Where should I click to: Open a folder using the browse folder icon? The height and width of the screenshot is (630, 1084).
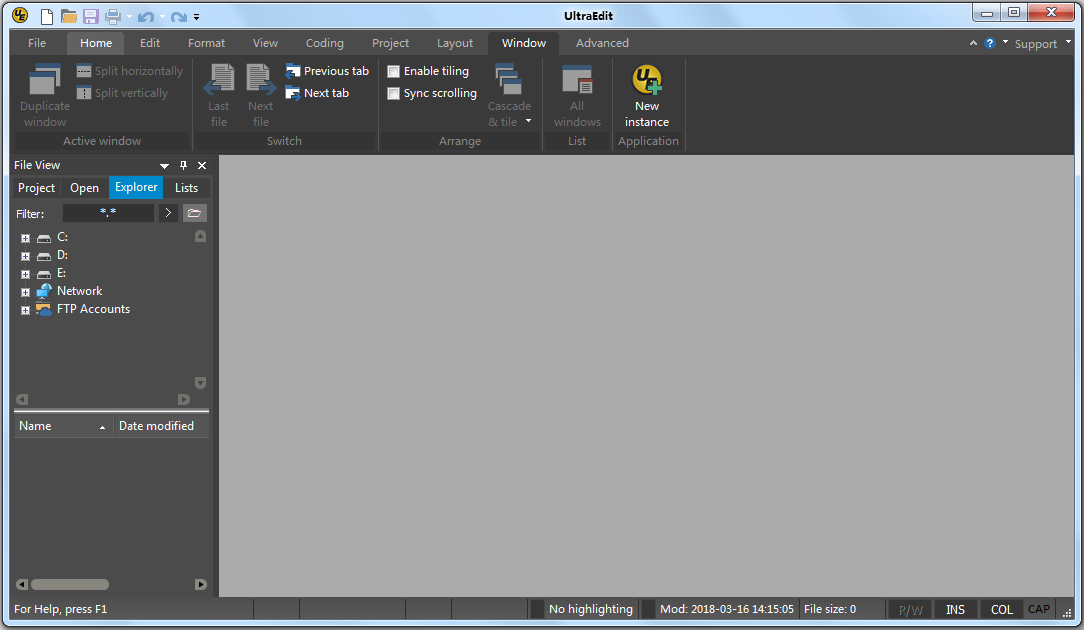pos(194,213)
